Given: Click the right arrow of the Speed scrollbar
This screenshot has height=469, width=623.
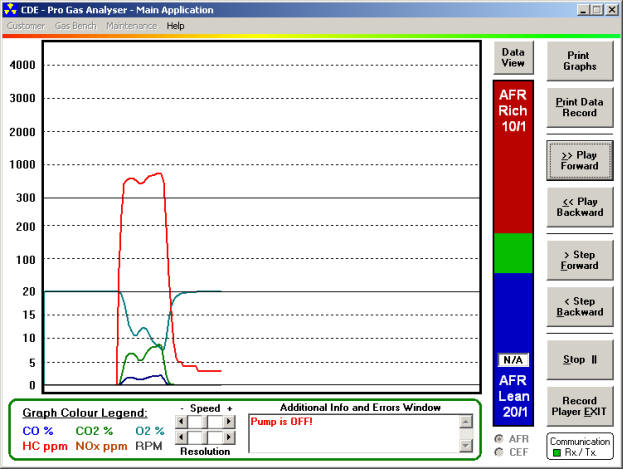Looking at the screenshot, I should point(229,422).
